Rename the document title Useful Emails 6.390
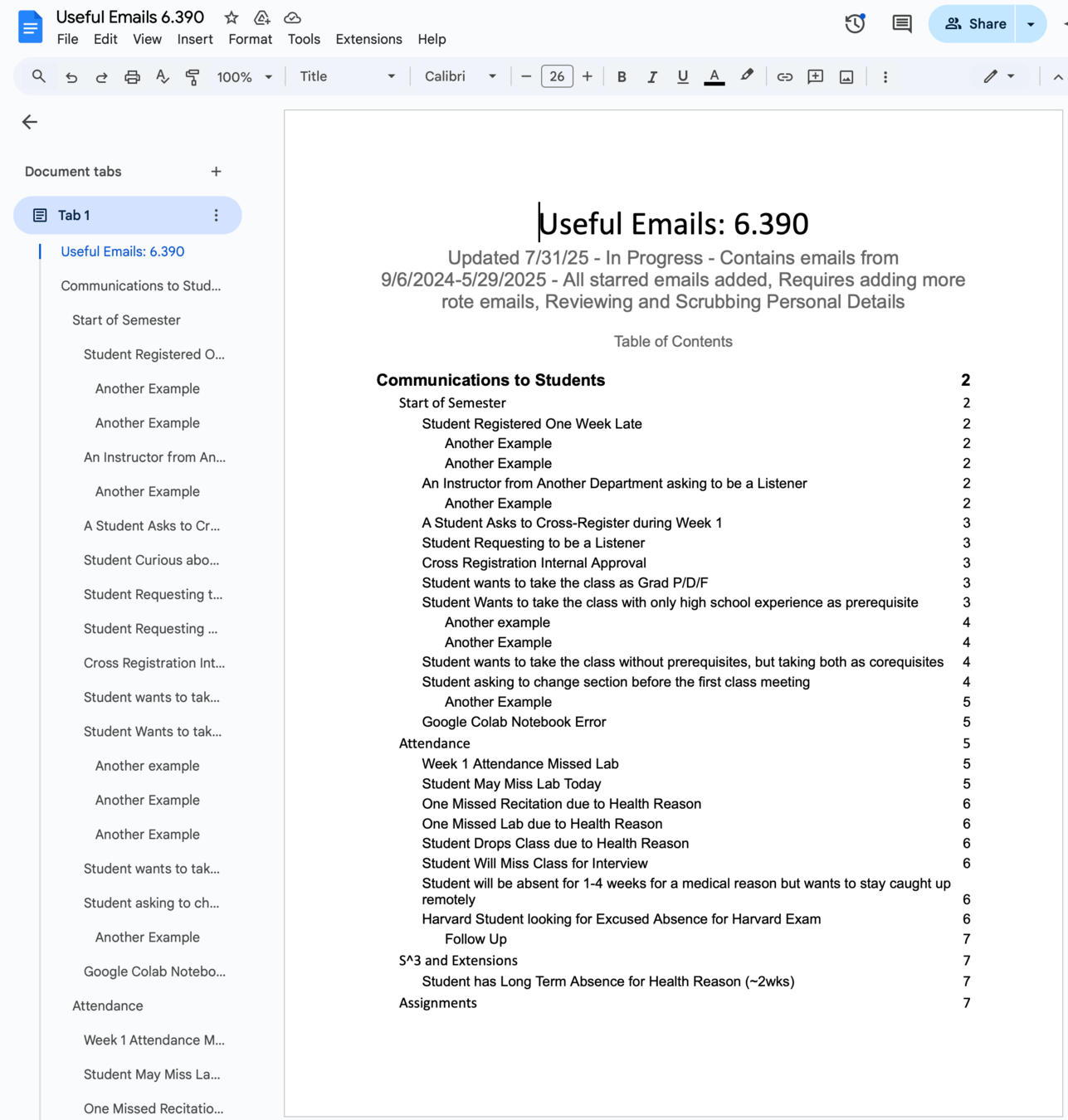 coord(130,17)
